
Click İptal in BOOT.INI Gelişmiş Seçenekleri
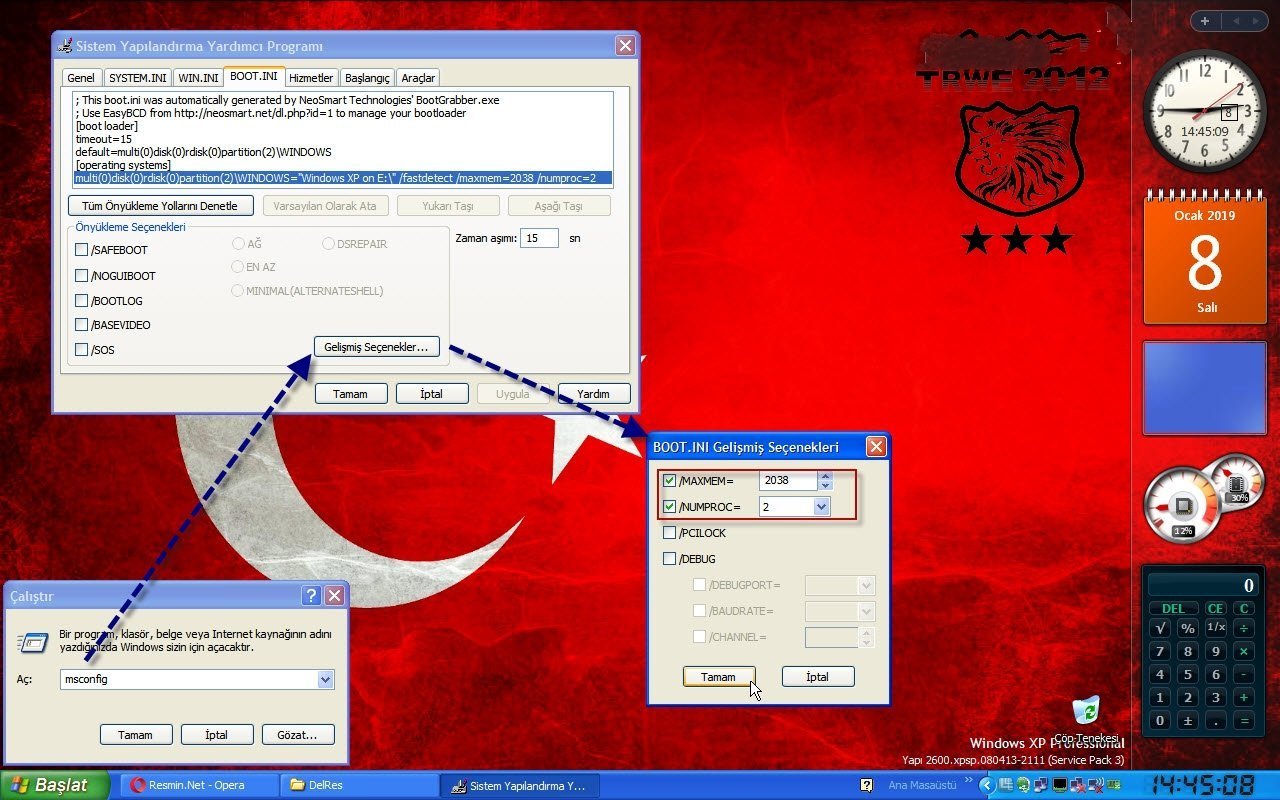pos(818,677)
